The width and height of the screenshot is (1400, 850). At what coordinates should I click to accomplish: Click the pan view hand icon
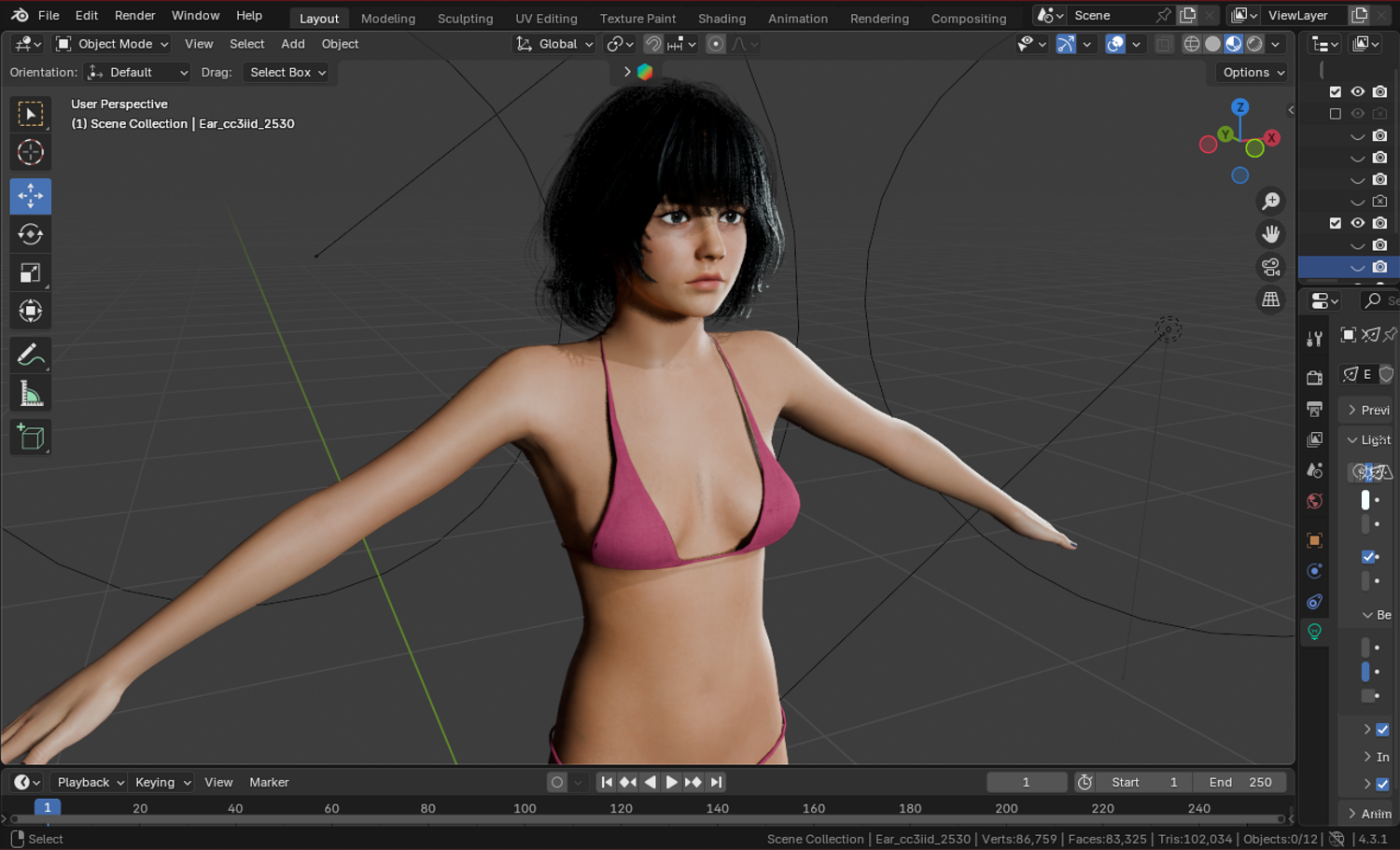tap(1270, 234)
